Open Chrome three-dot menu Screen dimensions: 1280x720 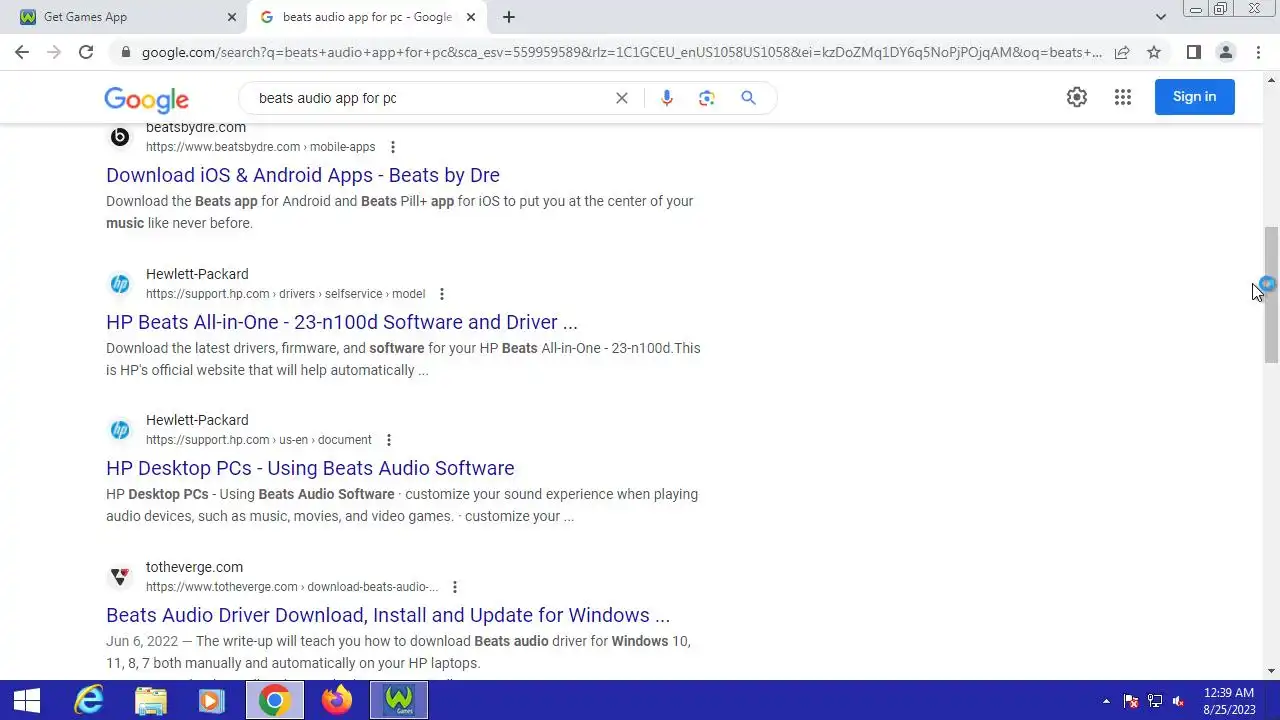[1258, 52]
